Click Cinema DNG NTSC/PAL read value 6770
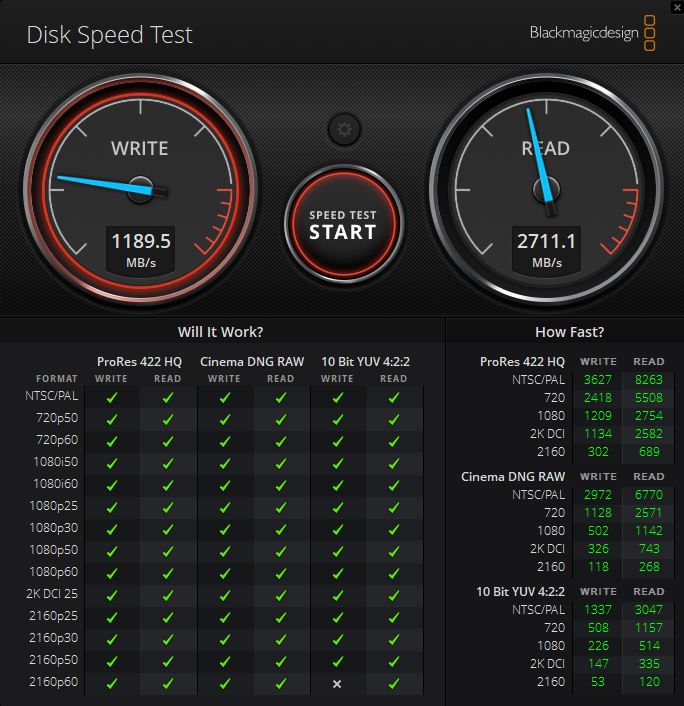The image size is (684, 706). [648, 495]
